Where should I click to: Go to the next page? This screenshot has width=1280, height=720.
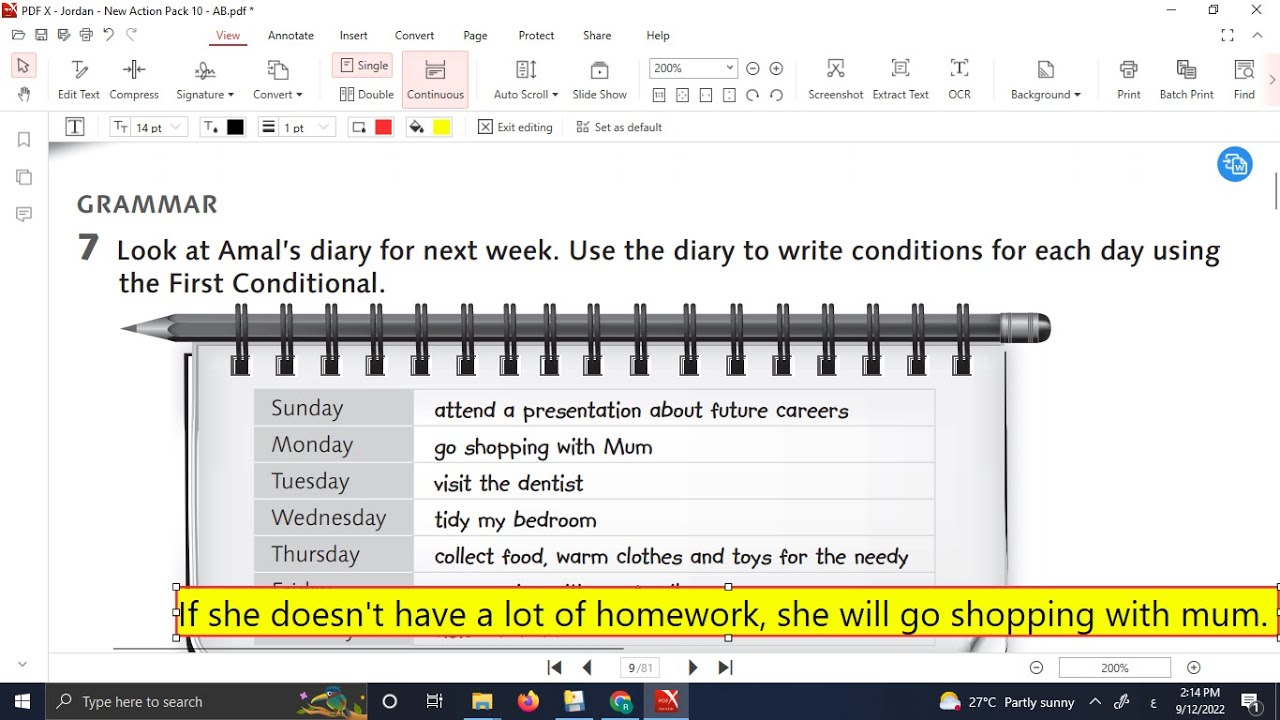692,667
